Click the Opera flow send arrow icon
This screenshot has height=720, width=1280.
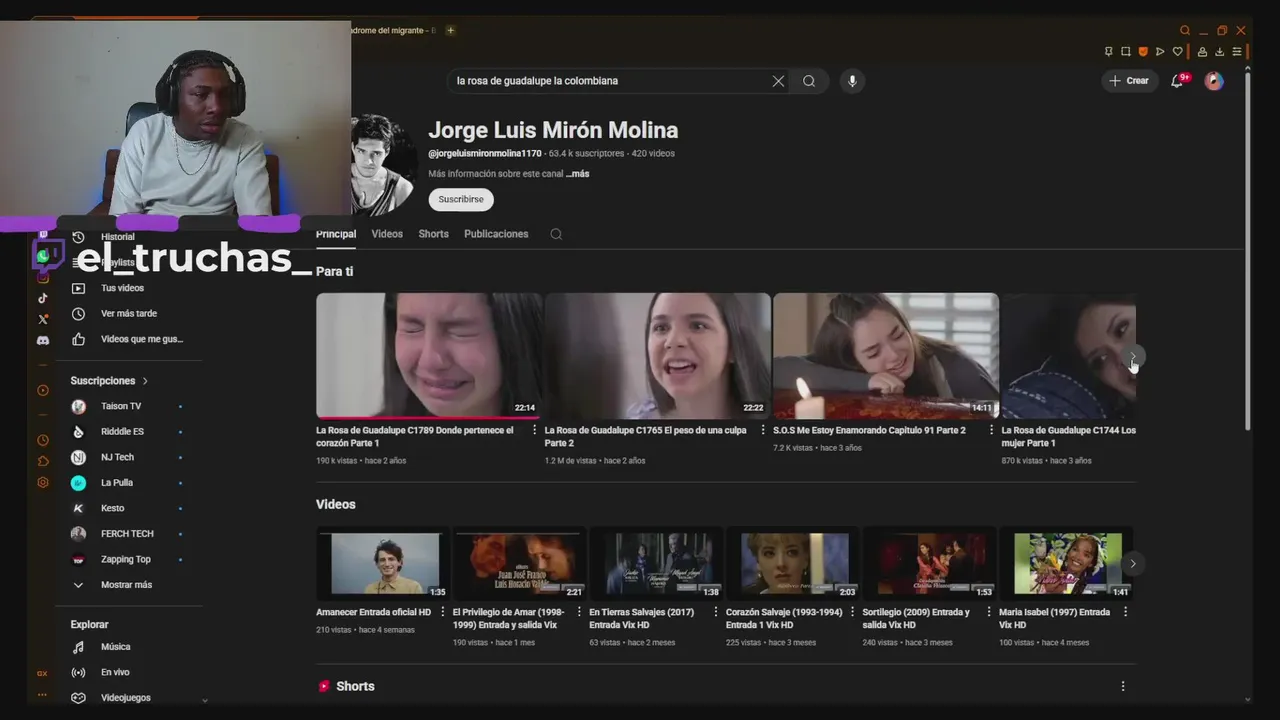(1160, 52)
